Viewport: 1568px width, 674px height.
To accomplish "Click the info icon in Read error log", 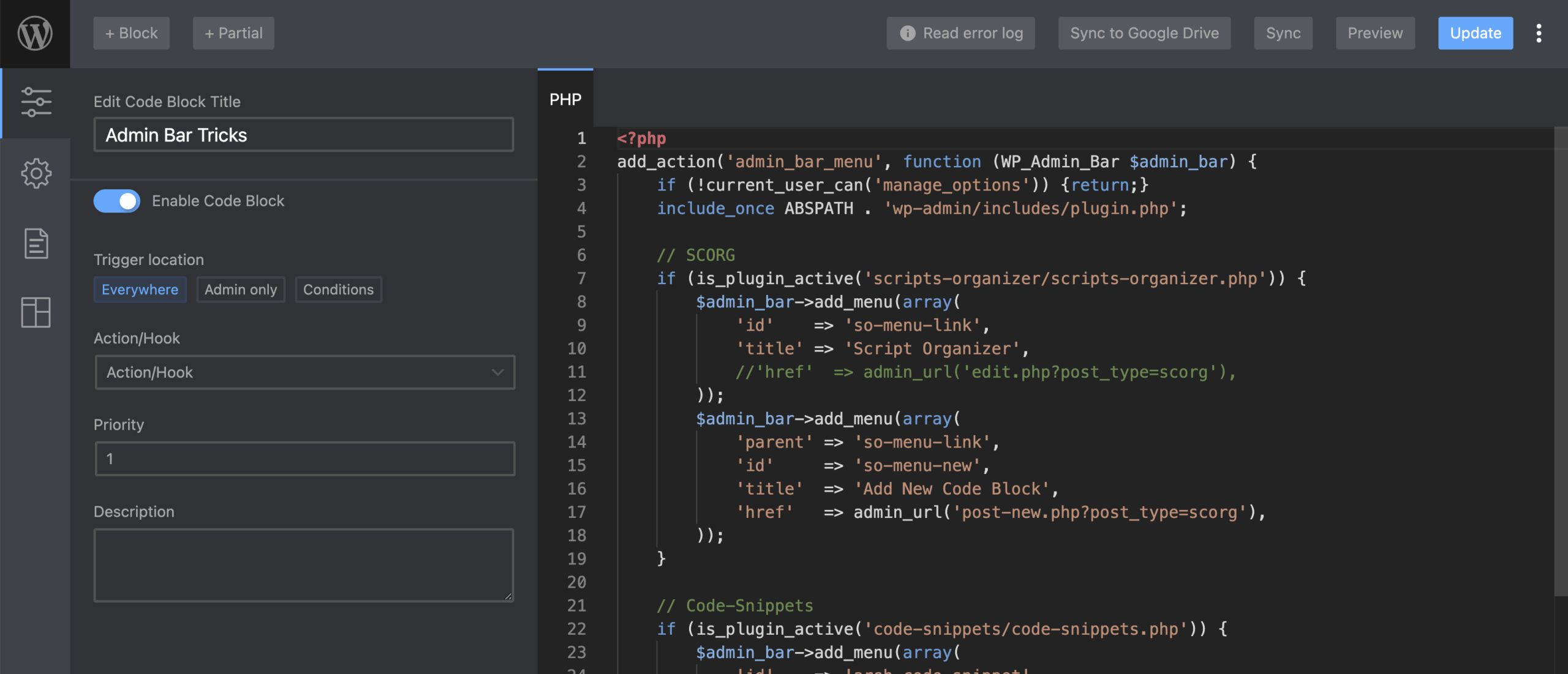I will 907,33.
